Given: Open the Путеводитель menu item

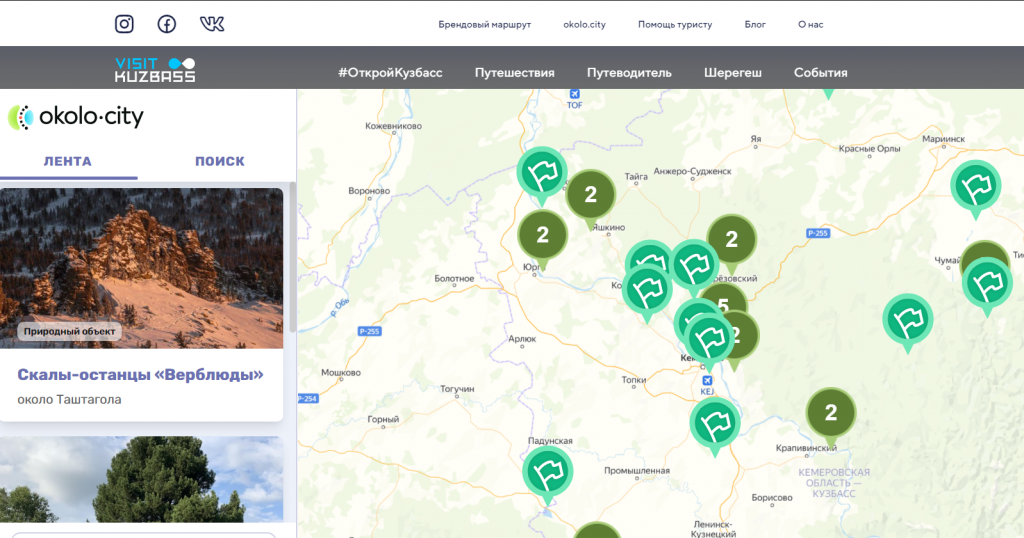Looking at the screenshot, I should tap(629, 72).
